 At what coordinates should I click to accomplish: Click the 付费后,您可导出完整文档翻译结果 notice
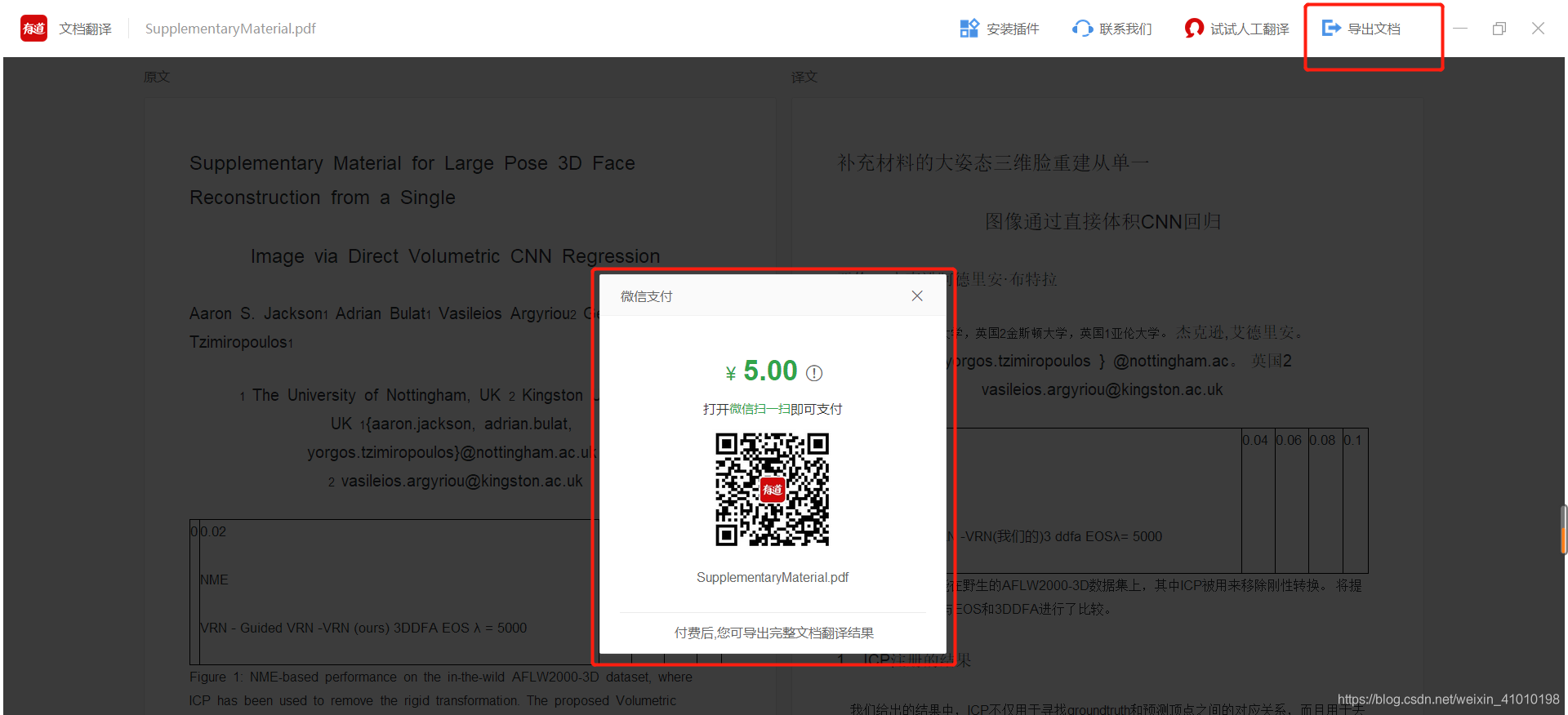point(773,633)
